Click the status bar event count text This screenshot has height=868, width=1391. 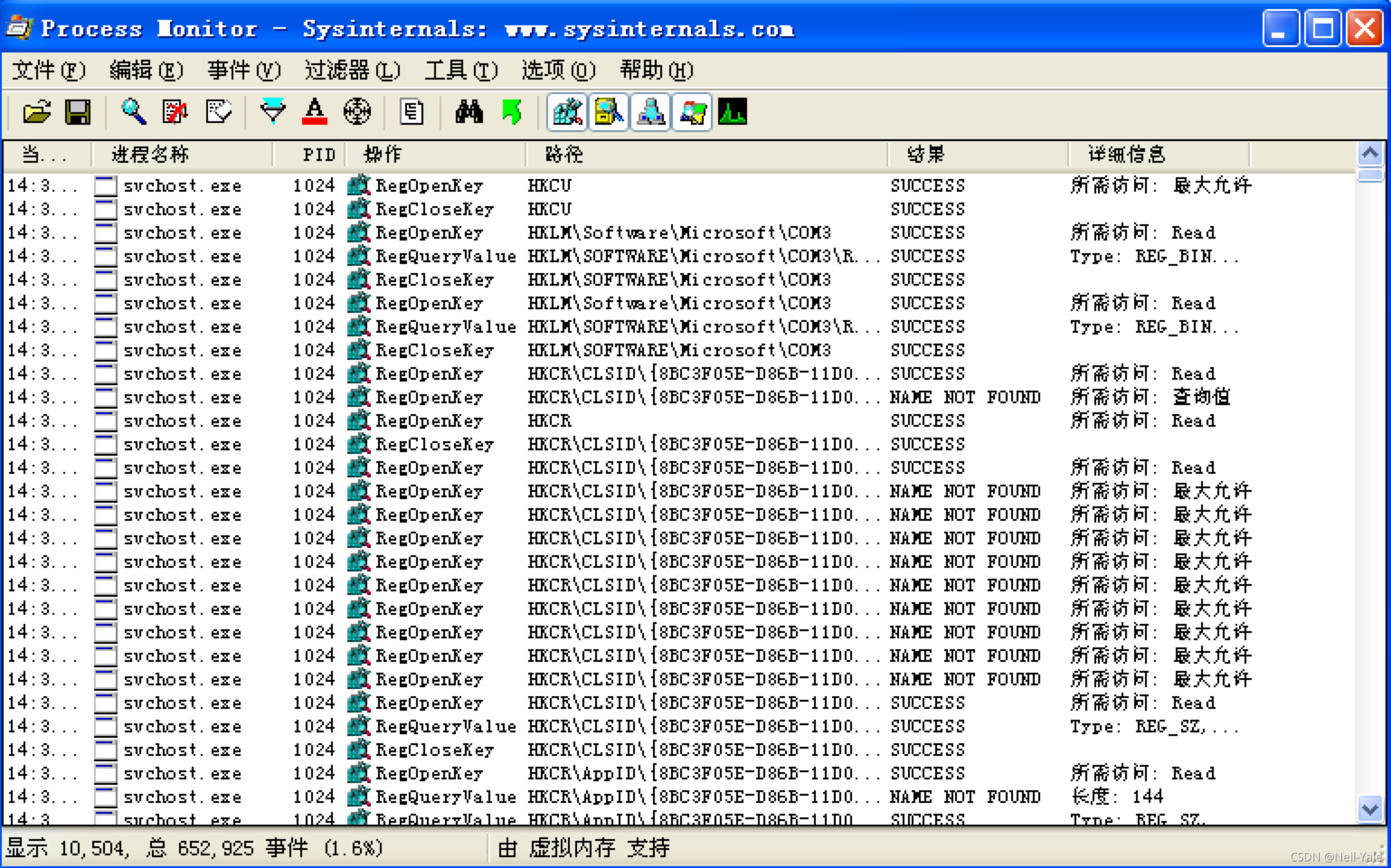click(x=195, y=849)
